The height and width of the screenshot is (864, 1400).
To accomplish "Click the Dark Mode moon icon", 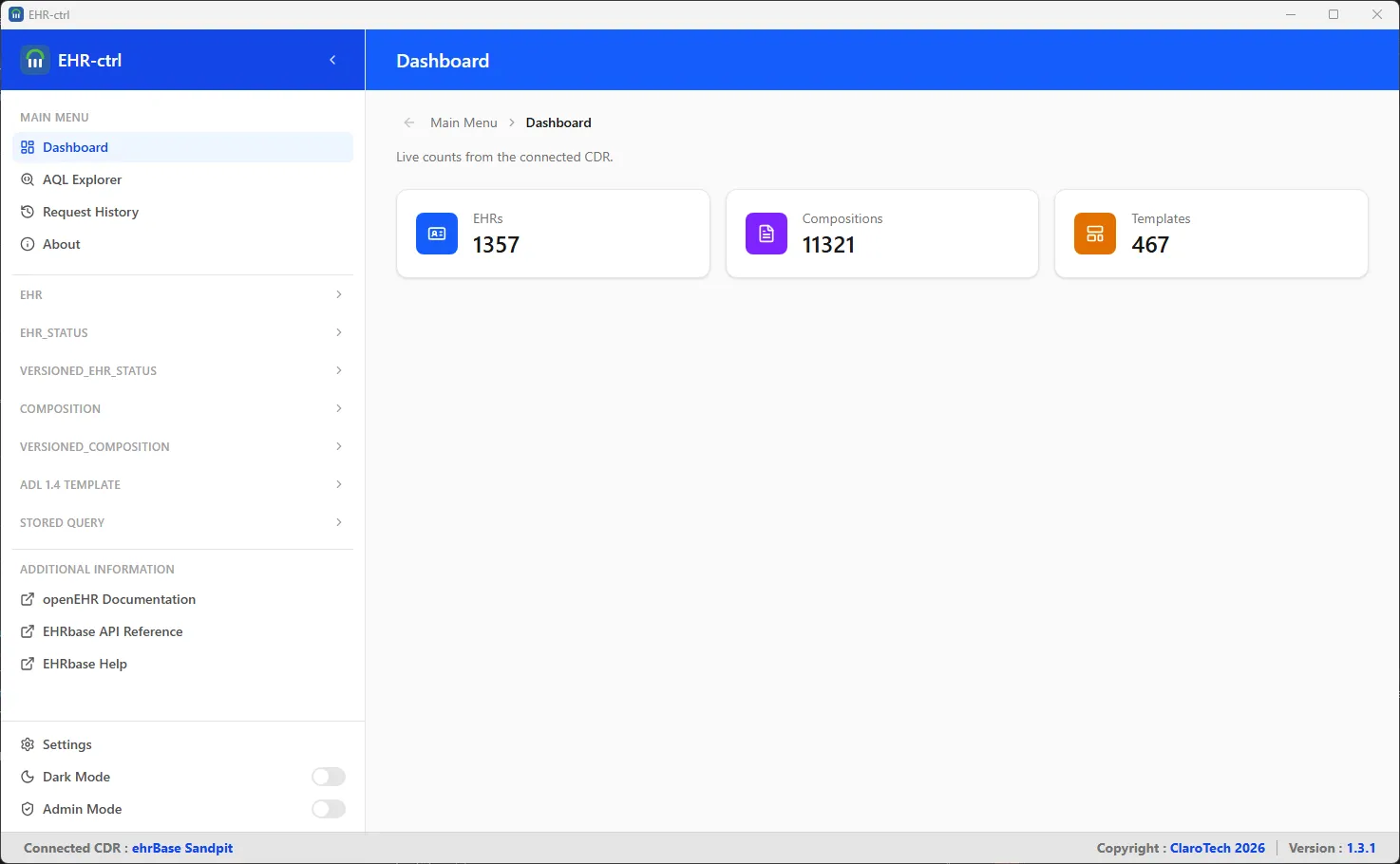I will point(28,777).
